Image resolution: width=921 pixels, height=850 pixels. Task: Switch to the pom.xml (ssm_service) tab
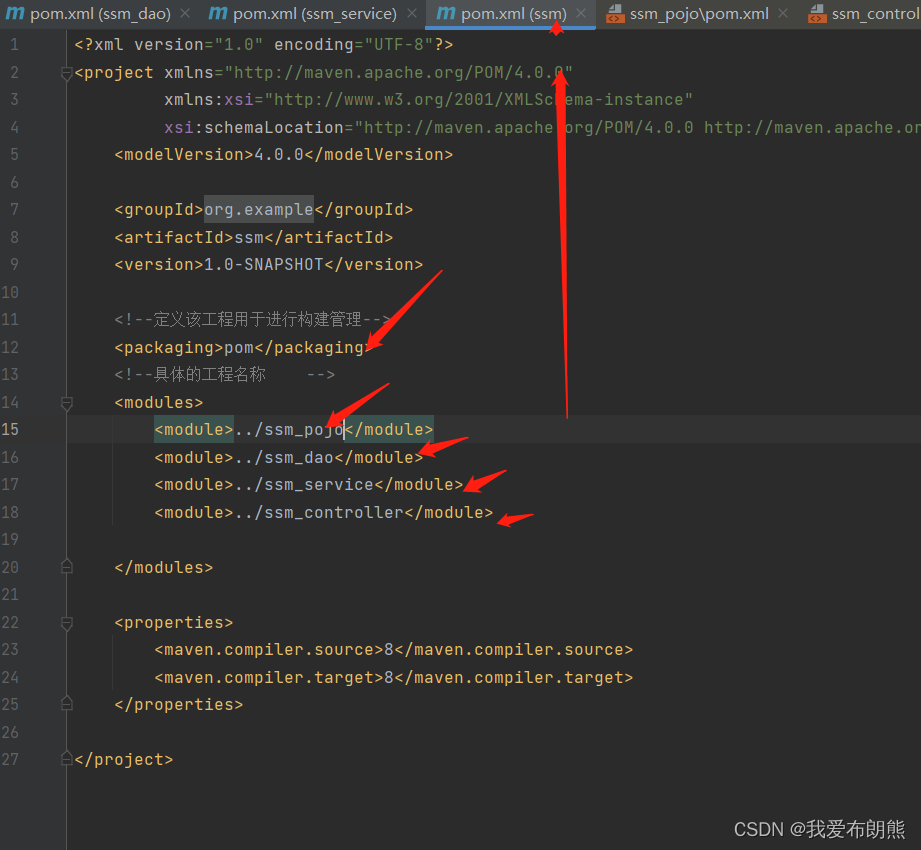coord(314,14)
